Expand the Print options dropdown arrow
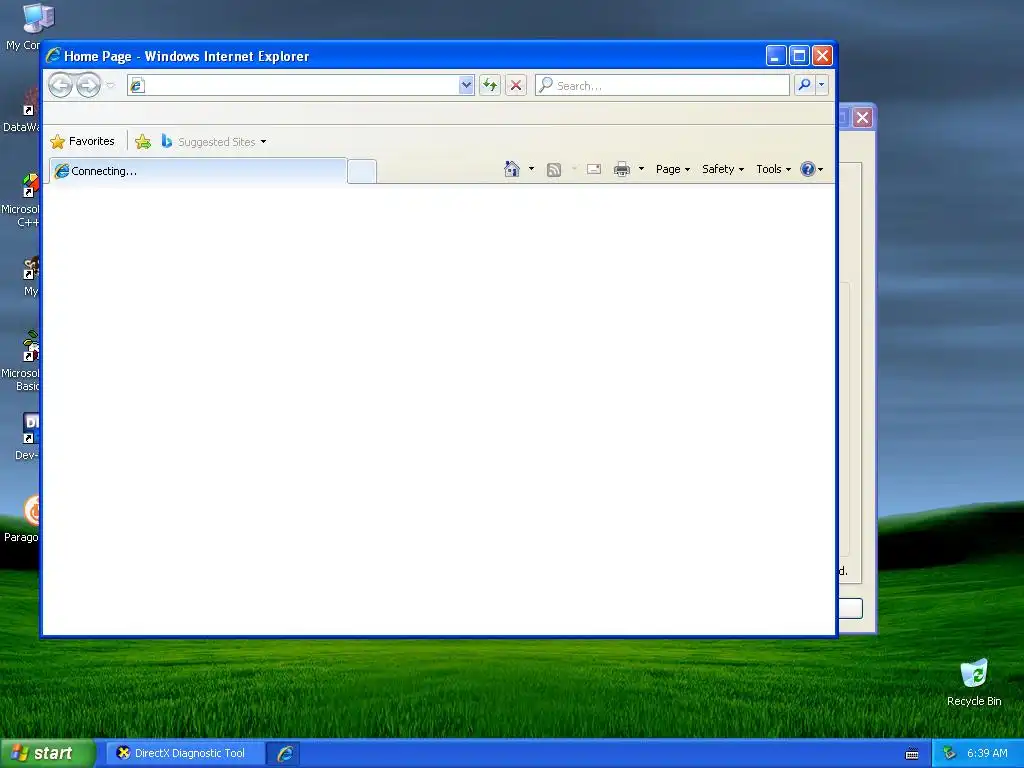The image size is (1024, 768). pos(641,169)
